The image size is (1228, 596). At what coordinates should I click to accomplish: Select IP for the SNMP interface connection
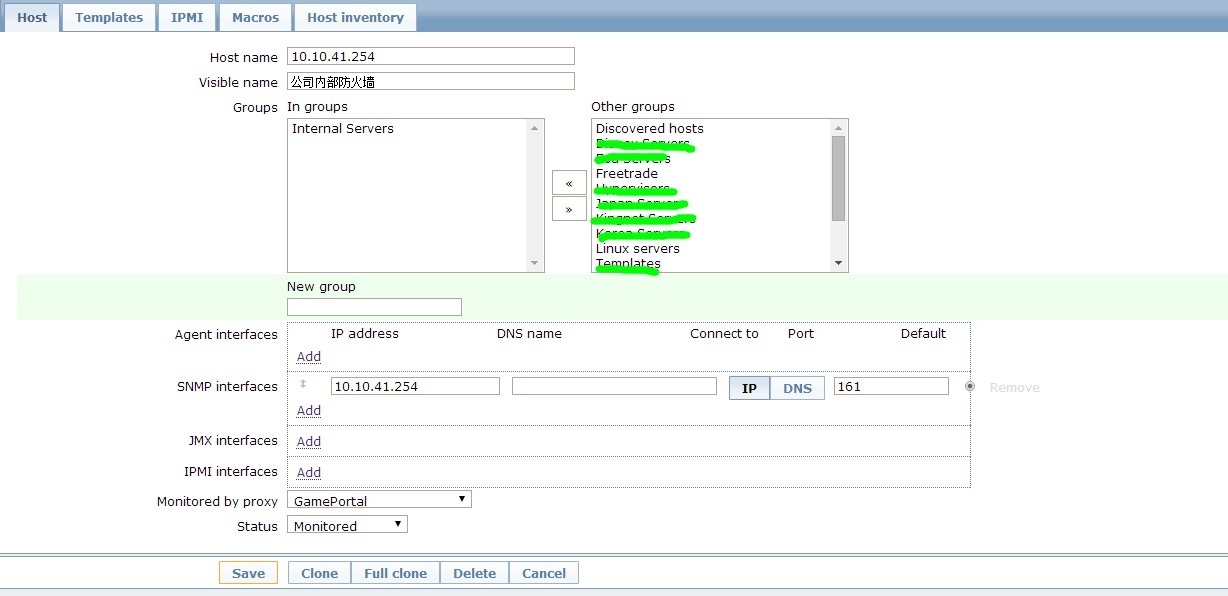(748, 387)
